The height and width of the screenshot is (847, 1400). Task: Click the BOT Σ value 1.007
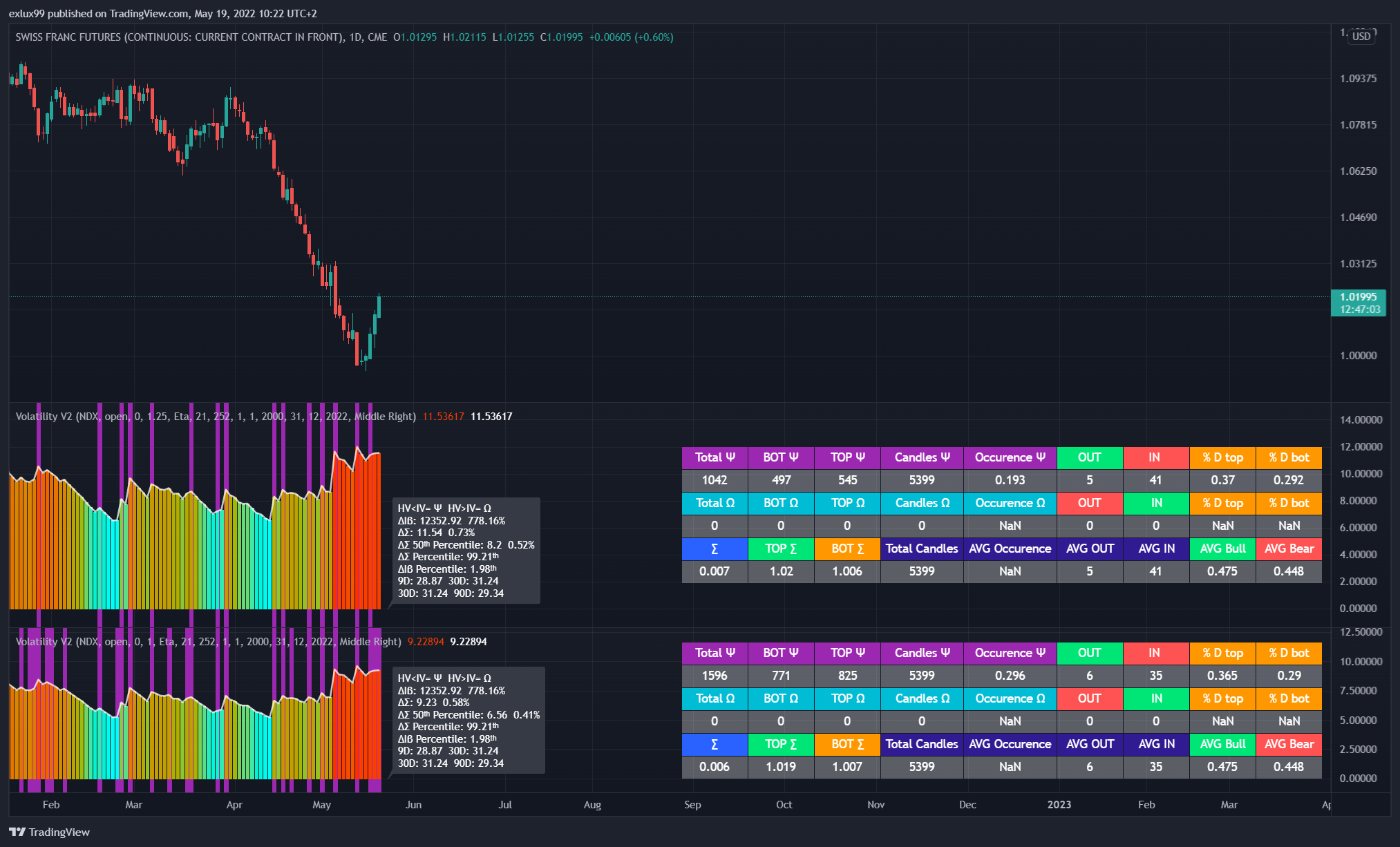coord(847,767)
